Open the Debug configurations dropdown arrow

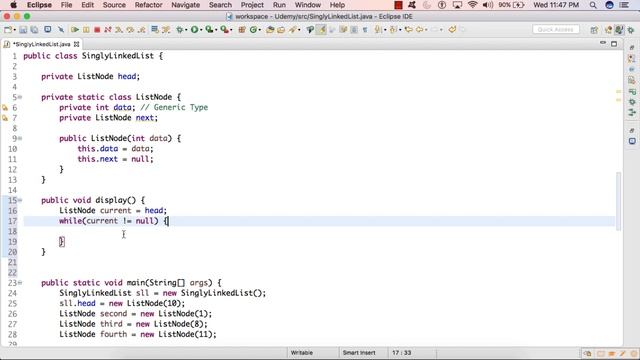186,30
